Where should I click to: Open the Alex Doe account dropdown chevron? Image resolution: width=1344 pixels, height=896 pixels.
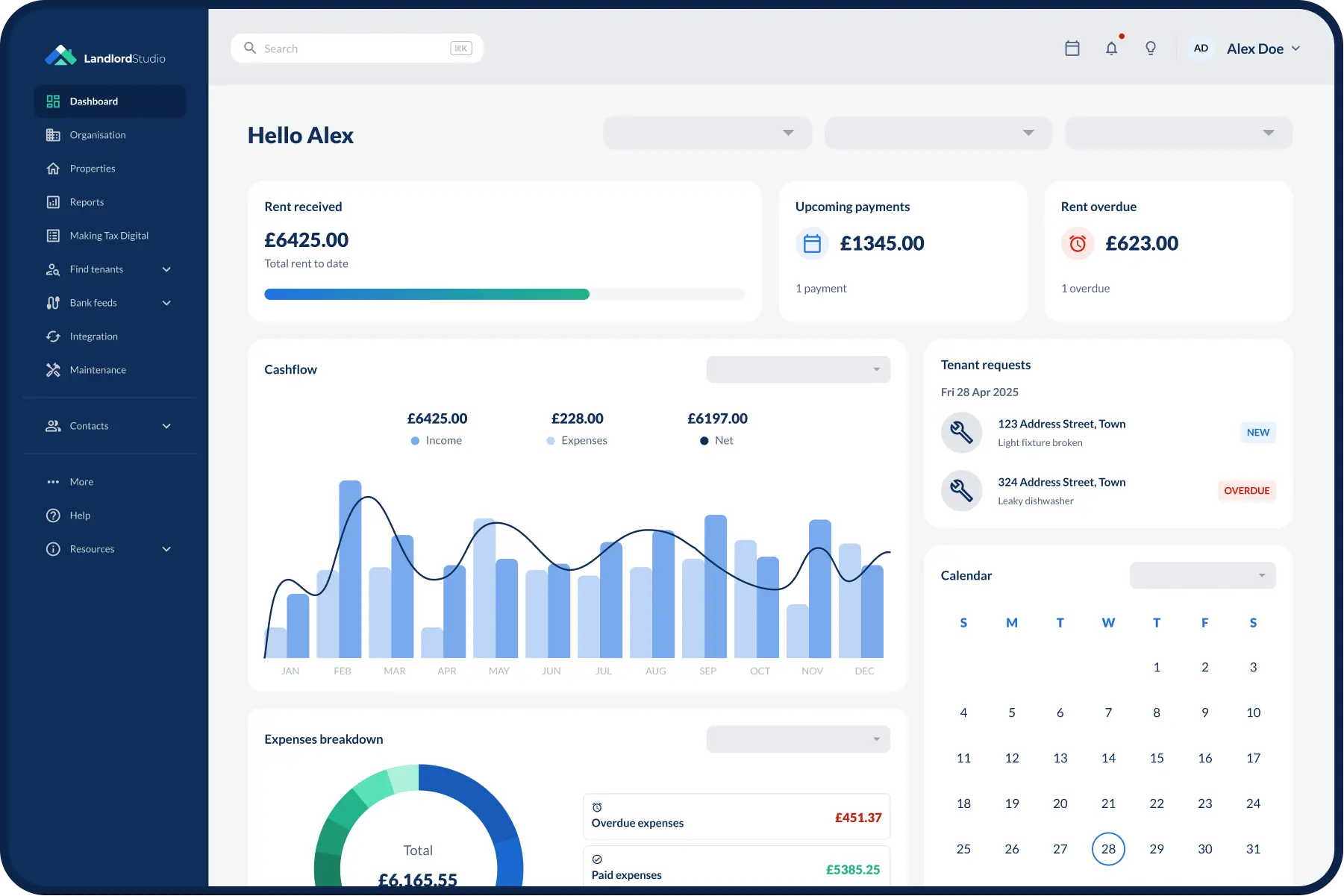[1295, 48]
